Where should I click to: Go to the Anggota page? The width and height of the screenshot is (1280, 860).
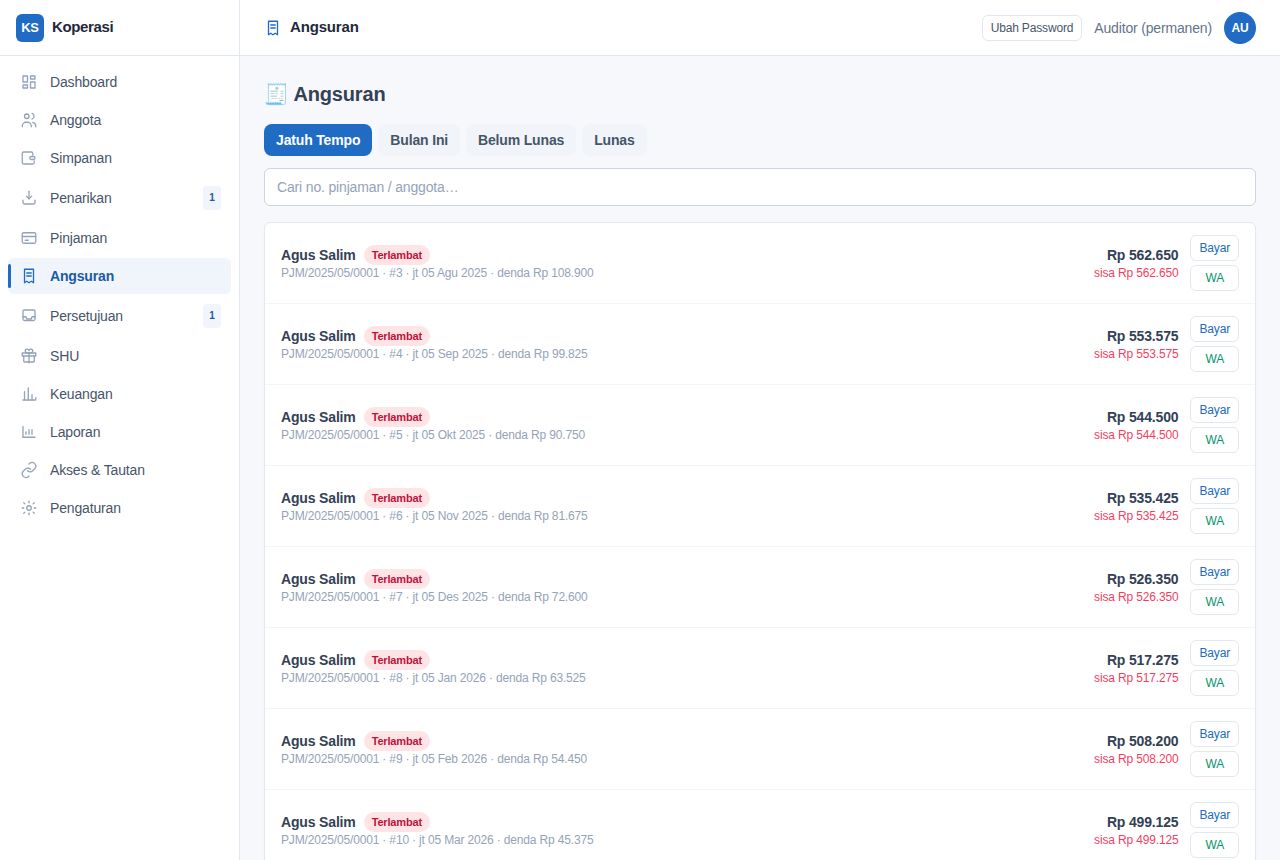[x=119, y=120]
